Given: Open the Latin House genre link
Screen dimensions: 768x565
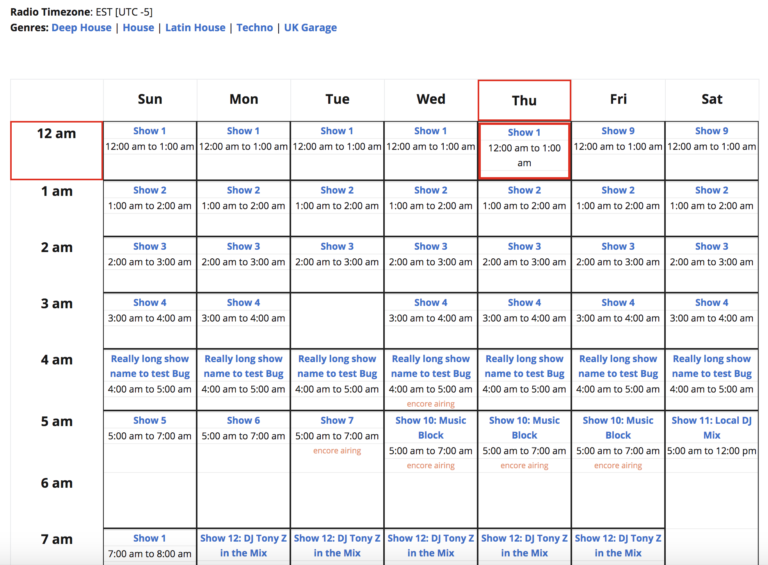Looking at the screenshot, I should pyautogui.click(x=195, y=27).
